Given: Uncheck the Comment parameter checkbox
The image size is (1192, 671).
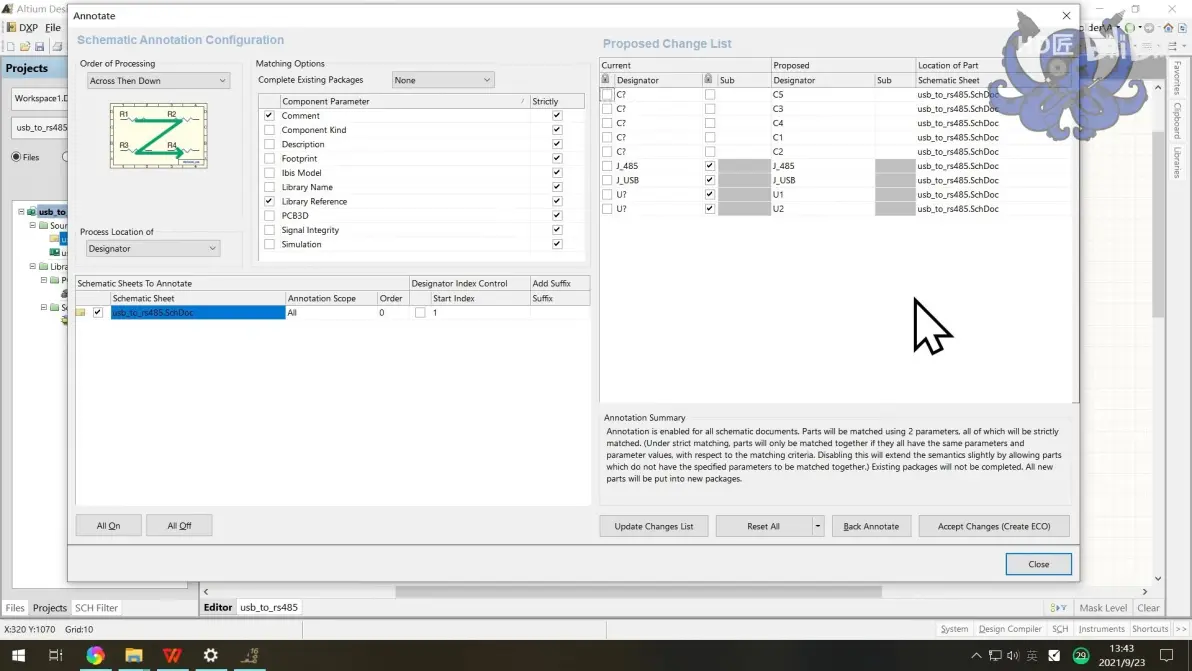Looking at the screenshot, I should [269, 116].
